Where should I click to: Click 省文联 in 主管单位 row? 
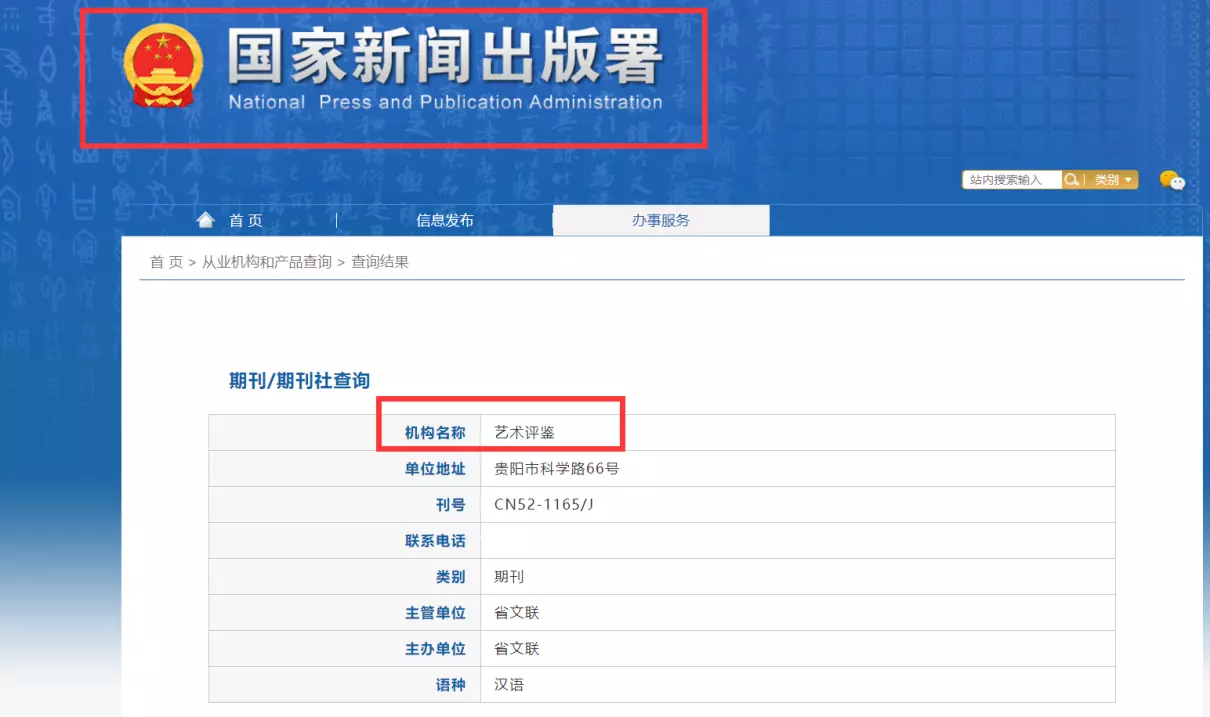click(x=517, y=613)
